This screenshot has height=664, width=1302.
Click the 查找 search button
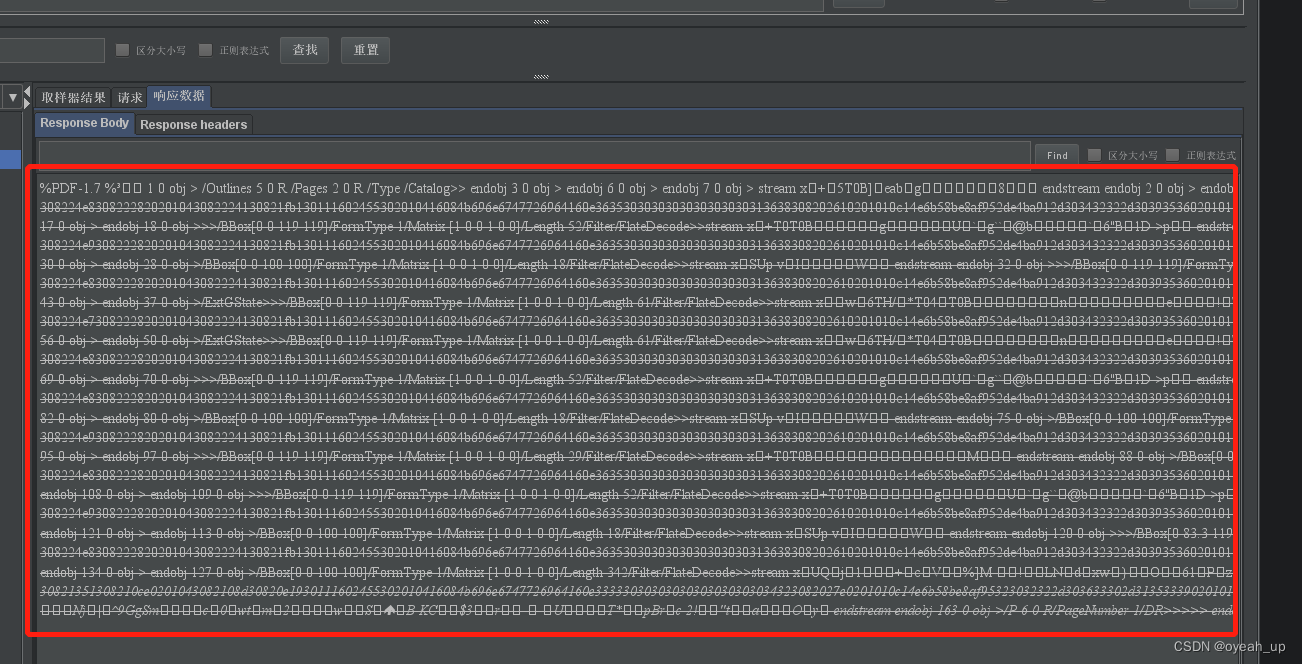coord(305,50)
